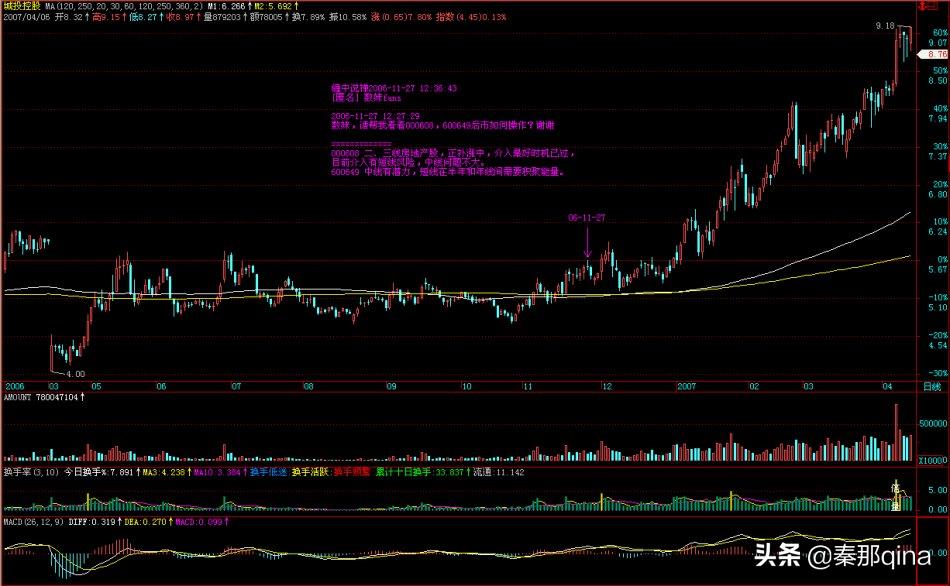Click the 7.94 price axis label

tap(938, 119)
